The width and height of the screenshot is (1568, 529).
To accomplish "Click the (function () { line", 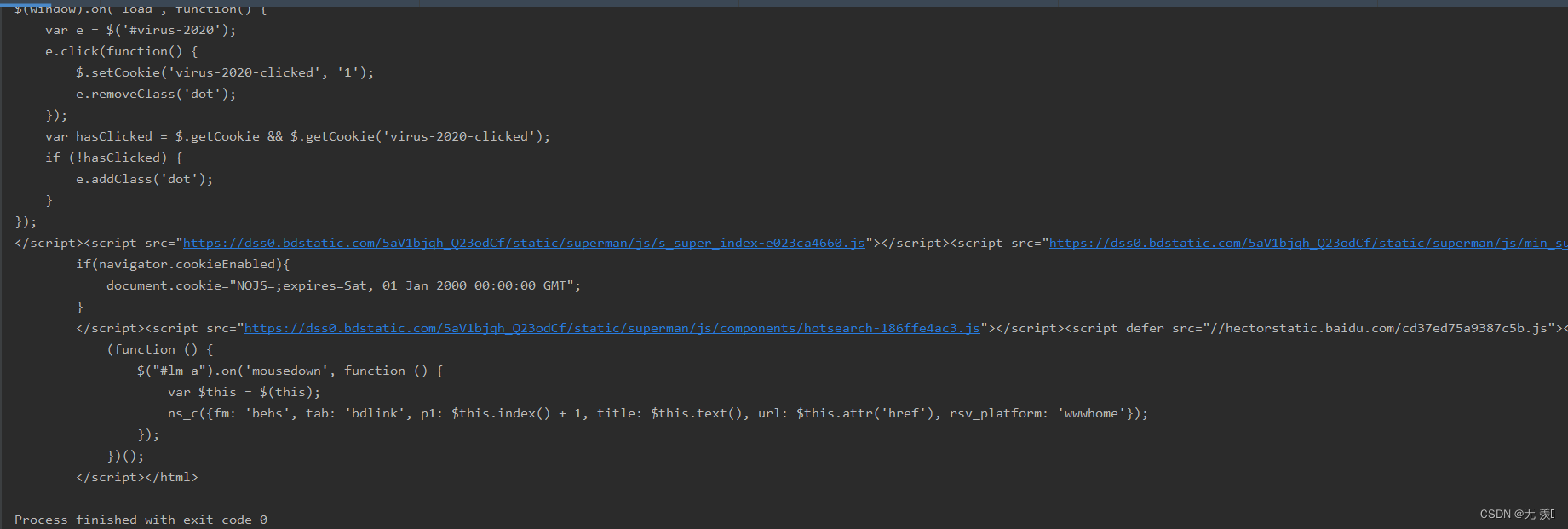I will point(160,349).
